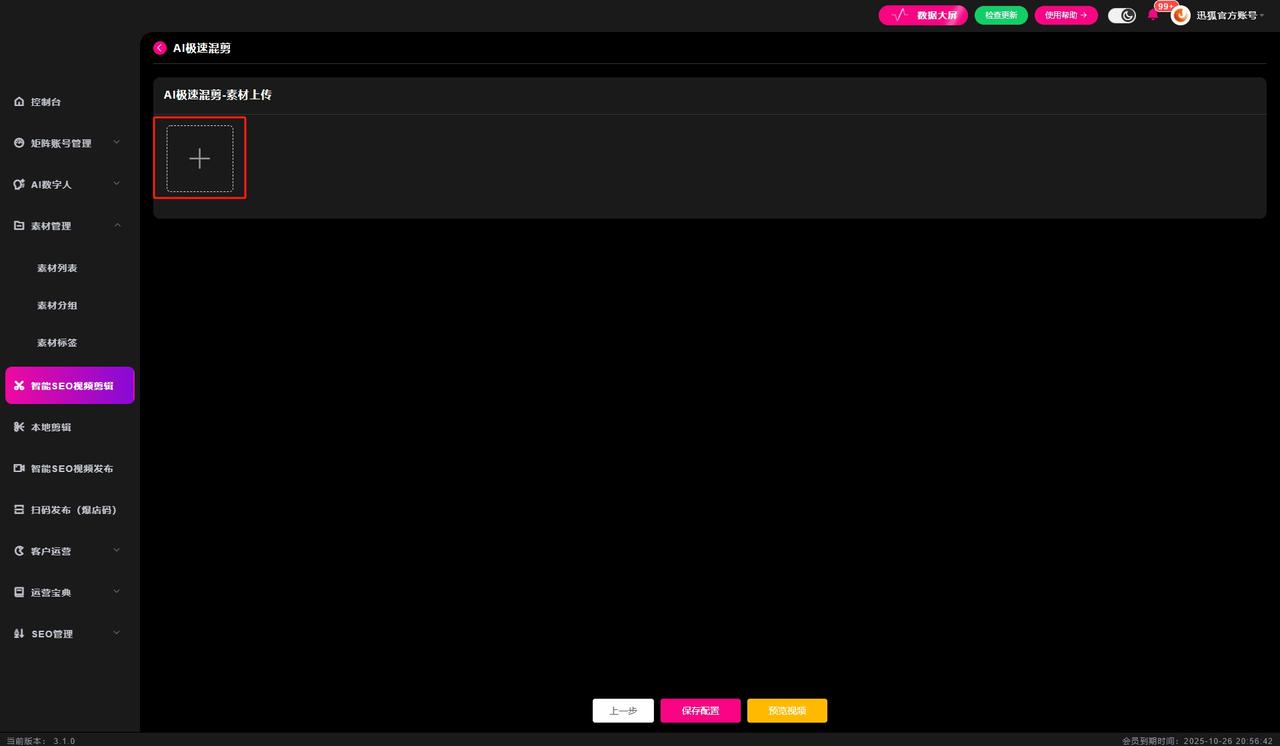Screen dimensions: 1280x746
Task: Click the pink back arrow beside AI极速混剪
Action: click(160, 48)
